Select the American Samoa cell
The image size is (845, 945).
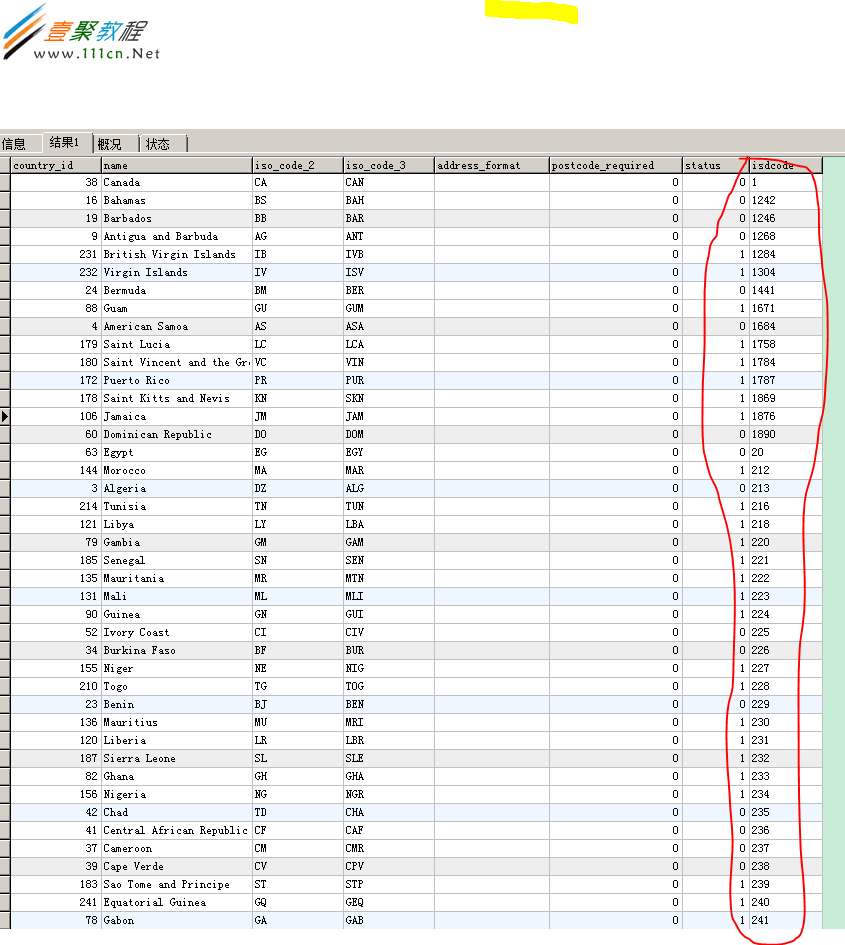177,327
